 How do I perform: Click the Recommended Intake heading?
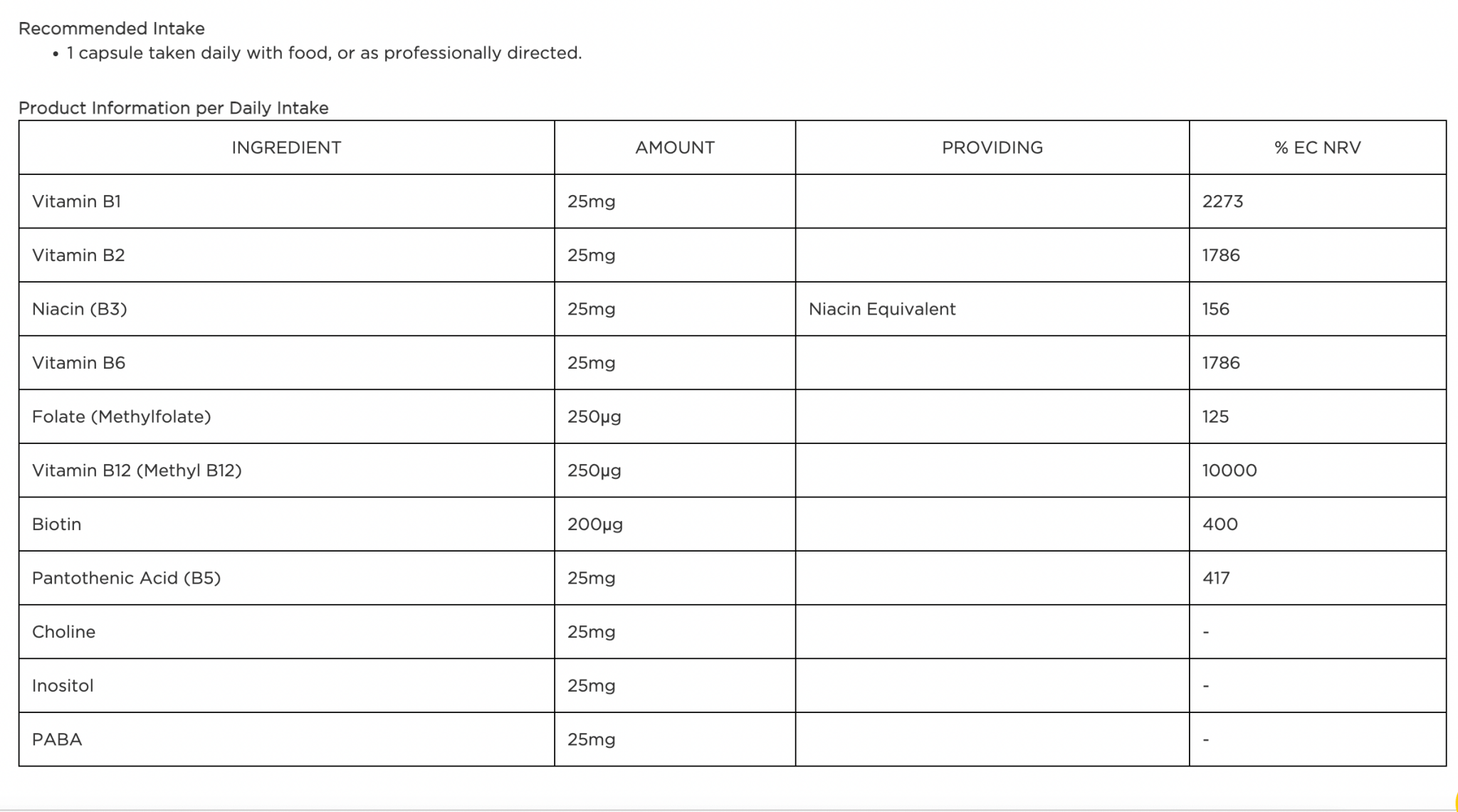112,28
